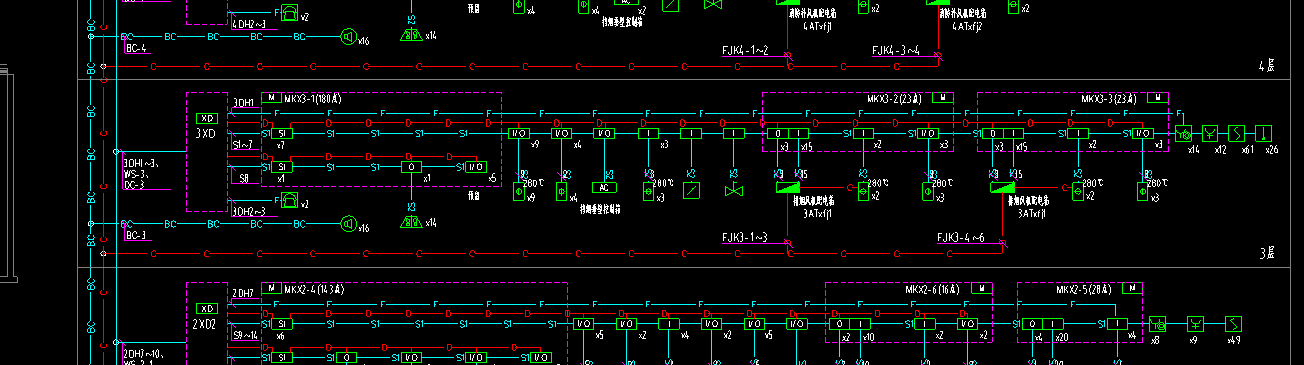Click the M symbol in MKX3-3 box
The width and height of the screenshot is (1304, 365).
coord(1157,98)
